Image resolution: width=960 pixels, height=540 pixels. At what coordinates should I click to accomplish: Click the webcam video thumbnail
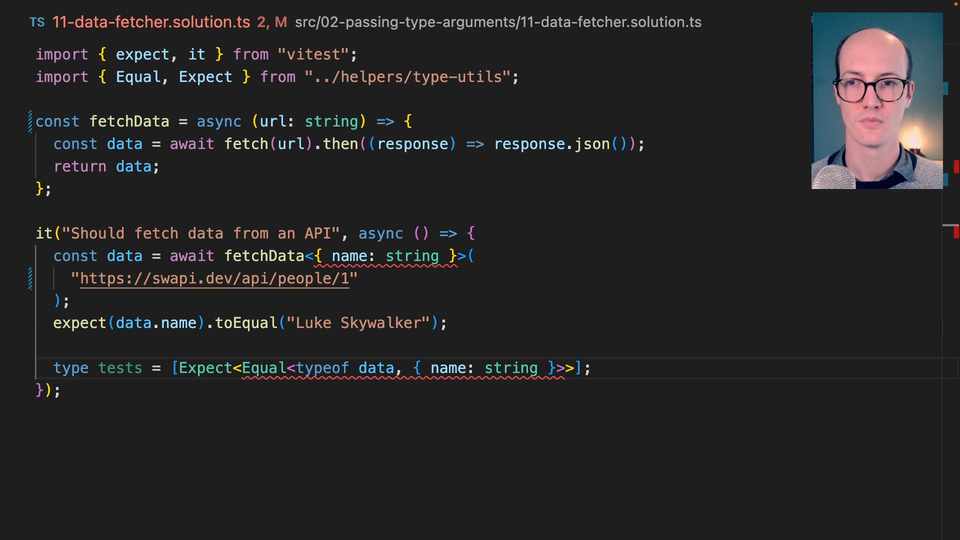click(877, 100)
